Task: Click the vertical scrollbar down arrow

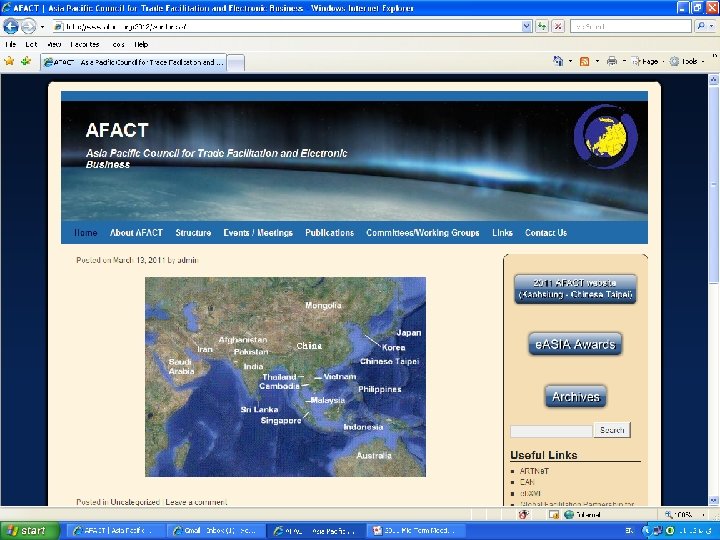Action: [x=714, y=501]
